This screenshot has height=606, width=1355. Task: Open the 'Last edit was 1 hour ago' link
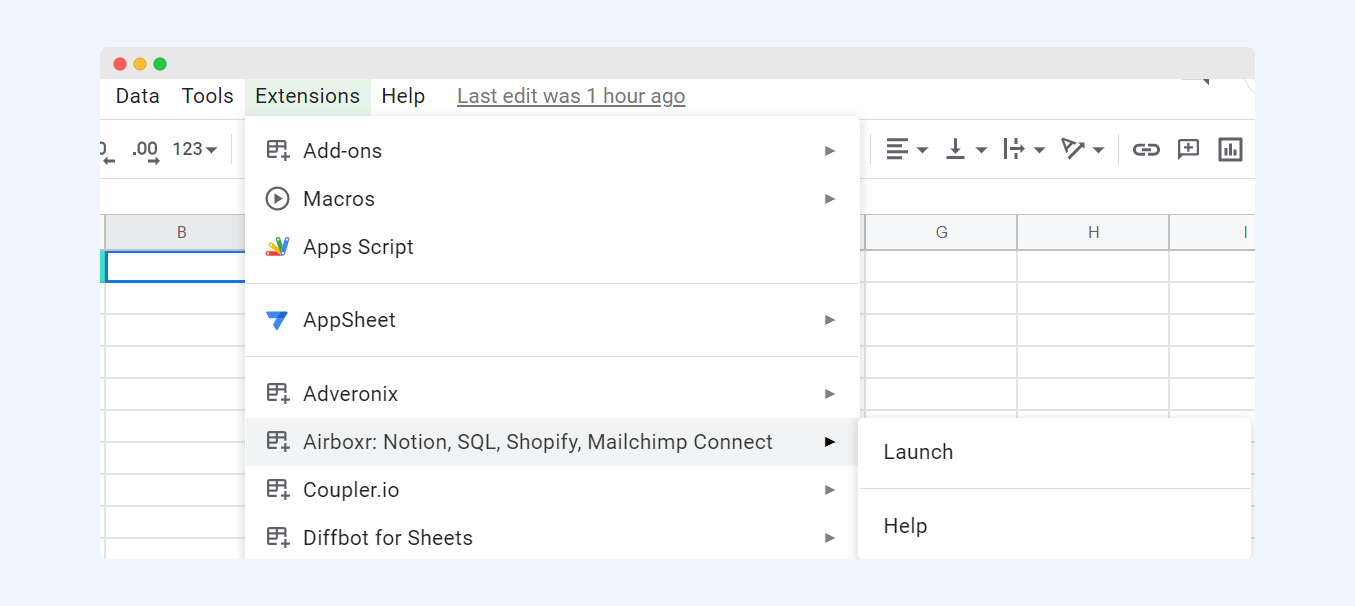point(571,96)
